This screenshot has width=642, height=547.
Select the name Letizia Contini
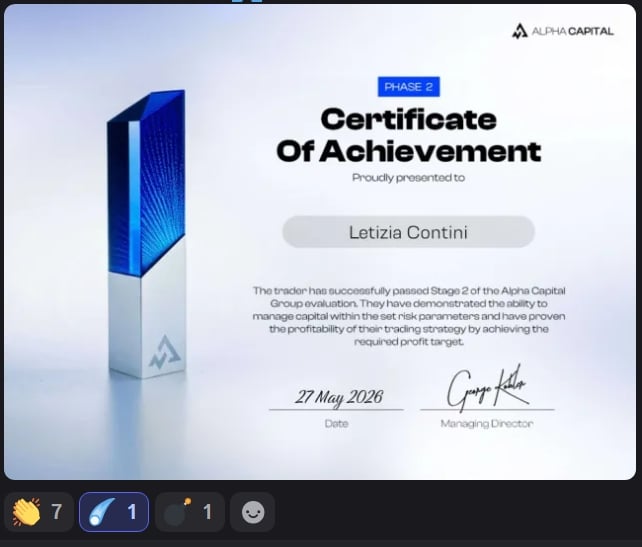408,232
